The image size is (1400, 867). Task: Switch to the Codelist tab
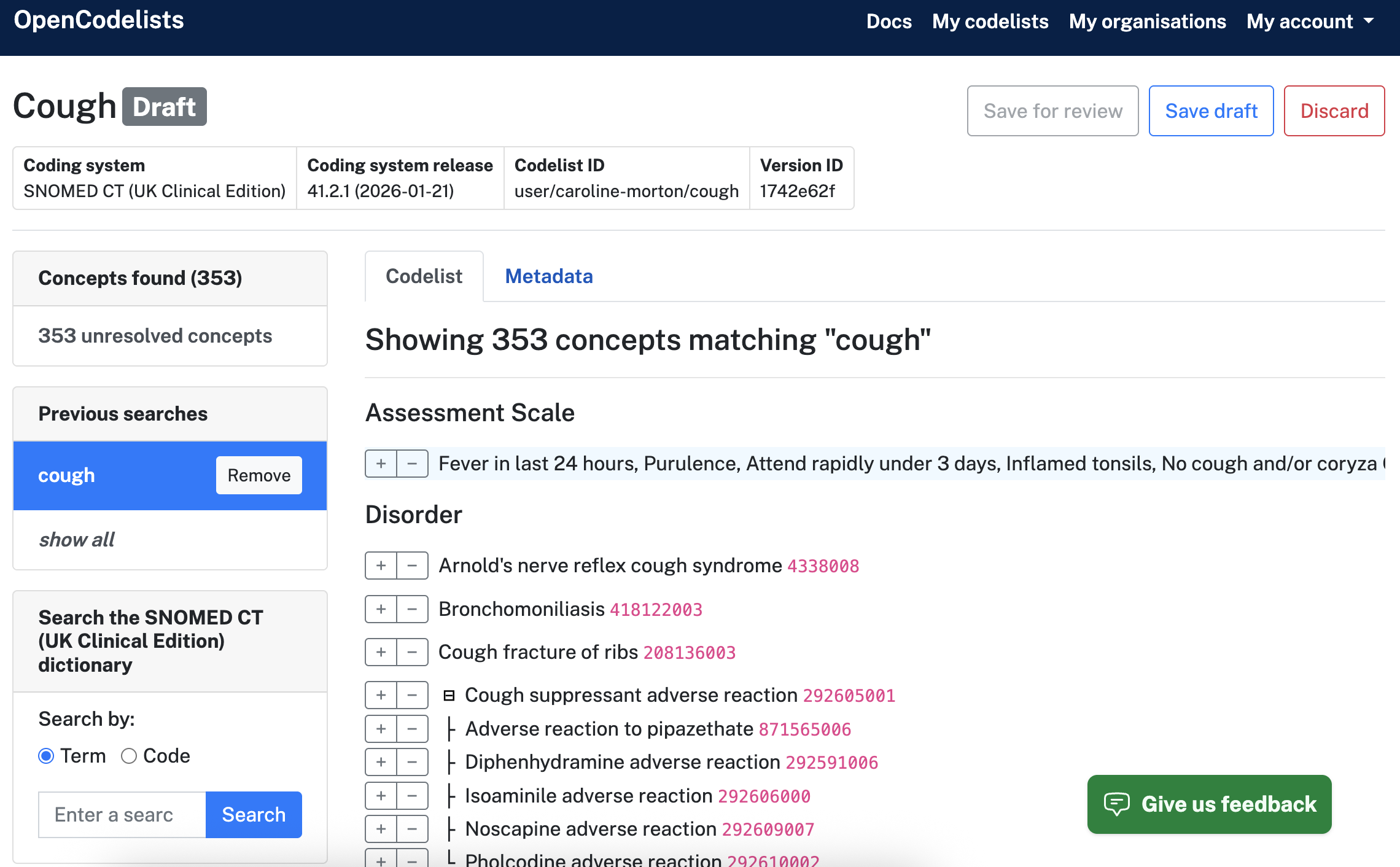click(x=424, y=276)
